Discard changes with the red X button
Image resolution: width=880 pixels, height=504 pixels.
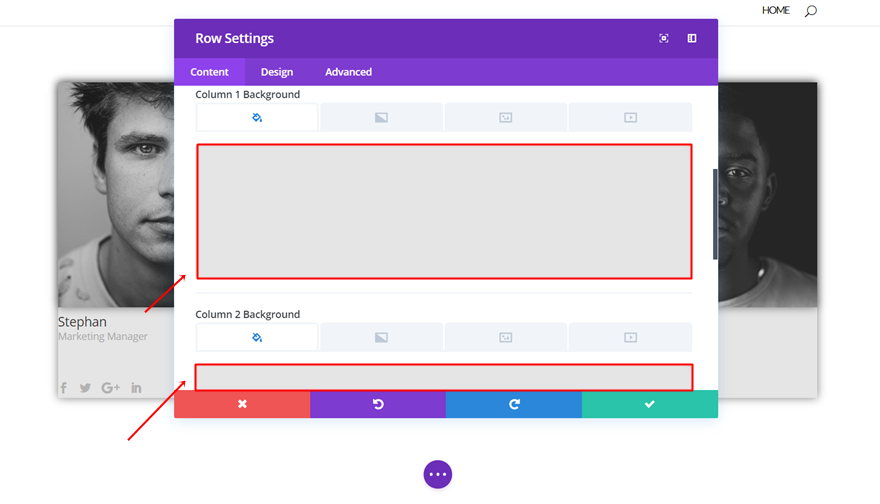tap(242, 404)
